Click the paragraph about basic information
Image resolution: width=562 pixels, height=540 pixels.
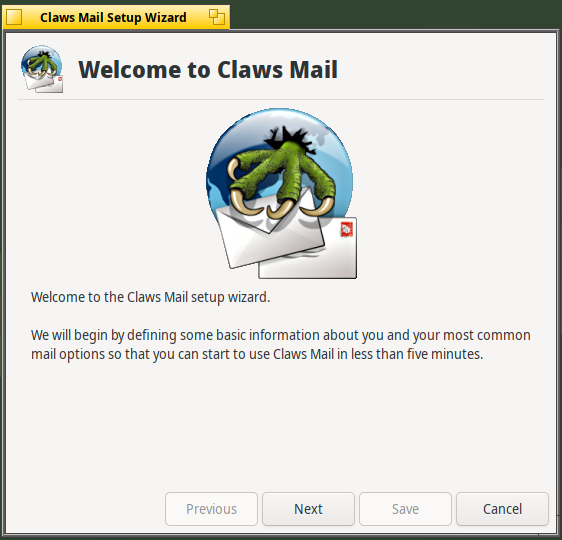[281, 345]
